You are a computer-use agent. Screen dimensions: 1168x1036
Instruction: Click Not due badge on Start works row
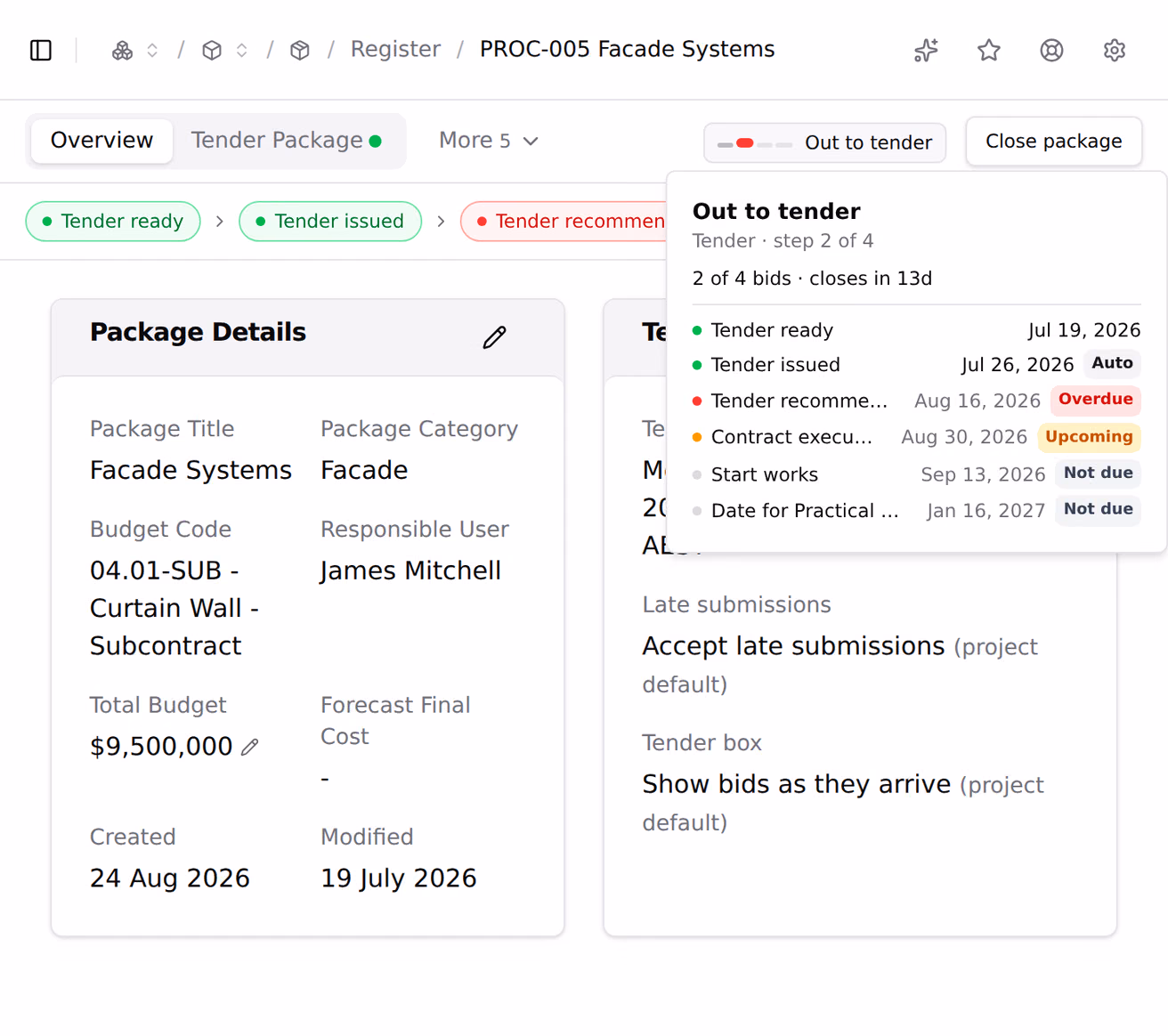click(x=1098, y=473)
